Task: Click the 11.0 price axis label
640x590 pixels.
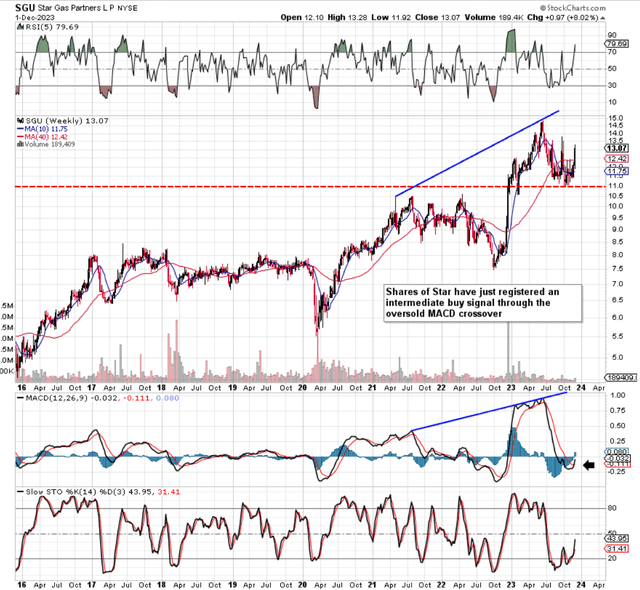Action: tap(616, 186)
